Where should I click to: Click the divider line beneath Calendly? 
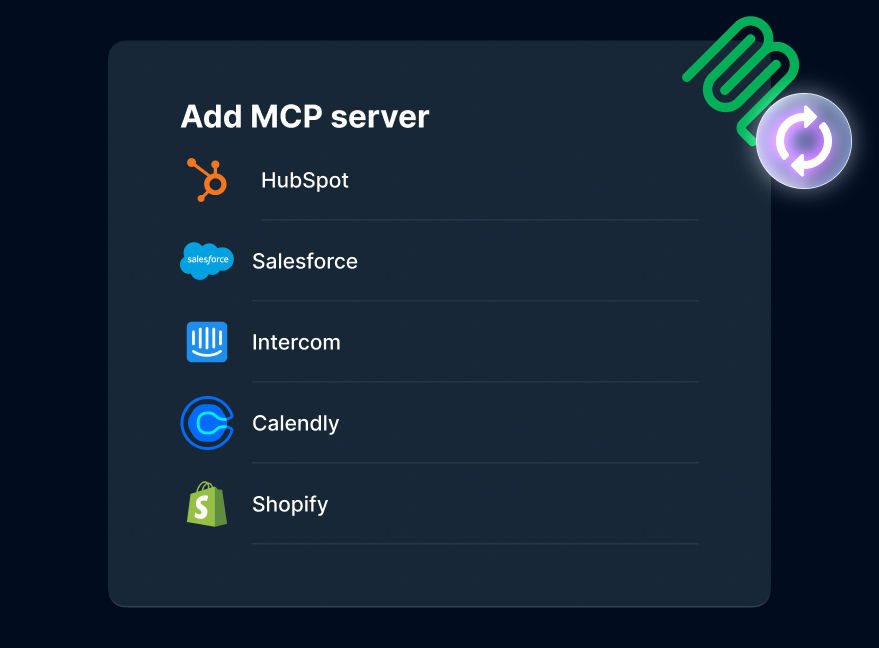475,463
